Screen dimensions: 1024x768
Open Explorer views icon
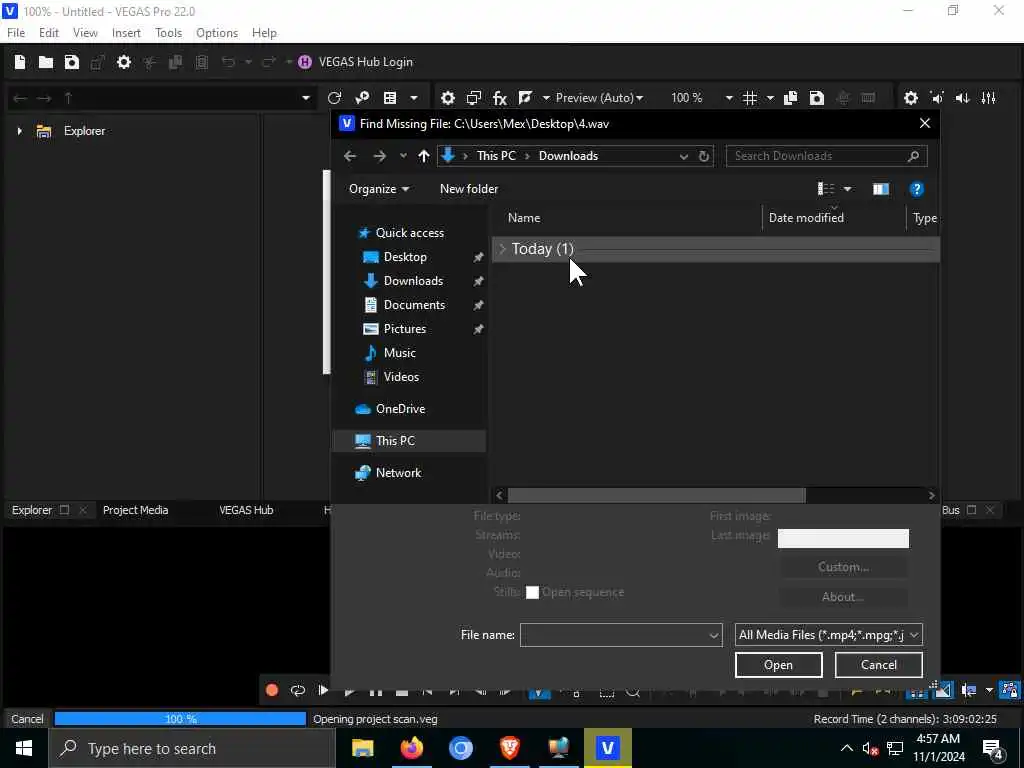click(390, 98)
